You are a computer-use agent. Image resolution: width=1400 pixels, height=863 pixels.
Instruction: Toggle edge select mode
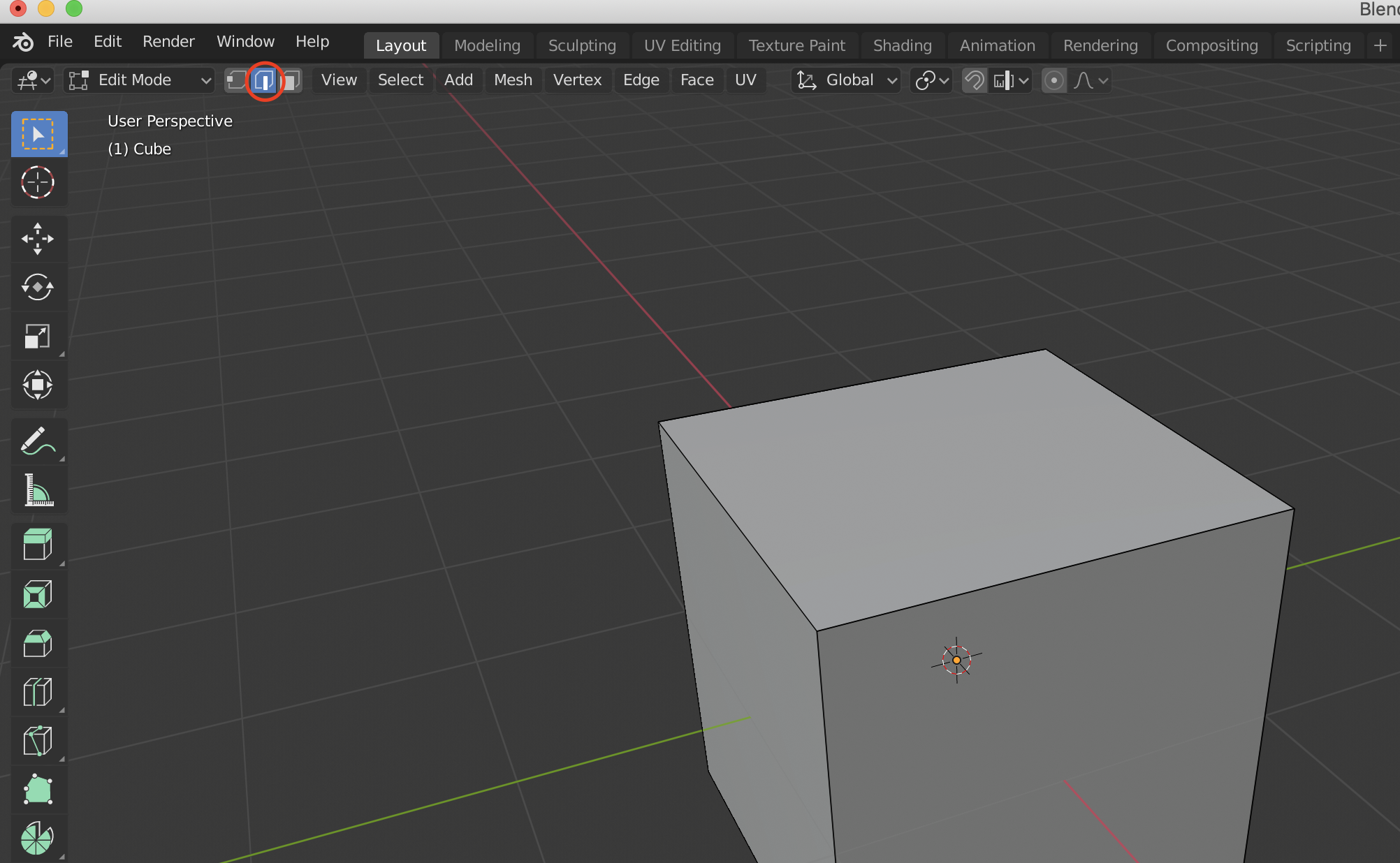pyautogui.click(x=264, y=80)
